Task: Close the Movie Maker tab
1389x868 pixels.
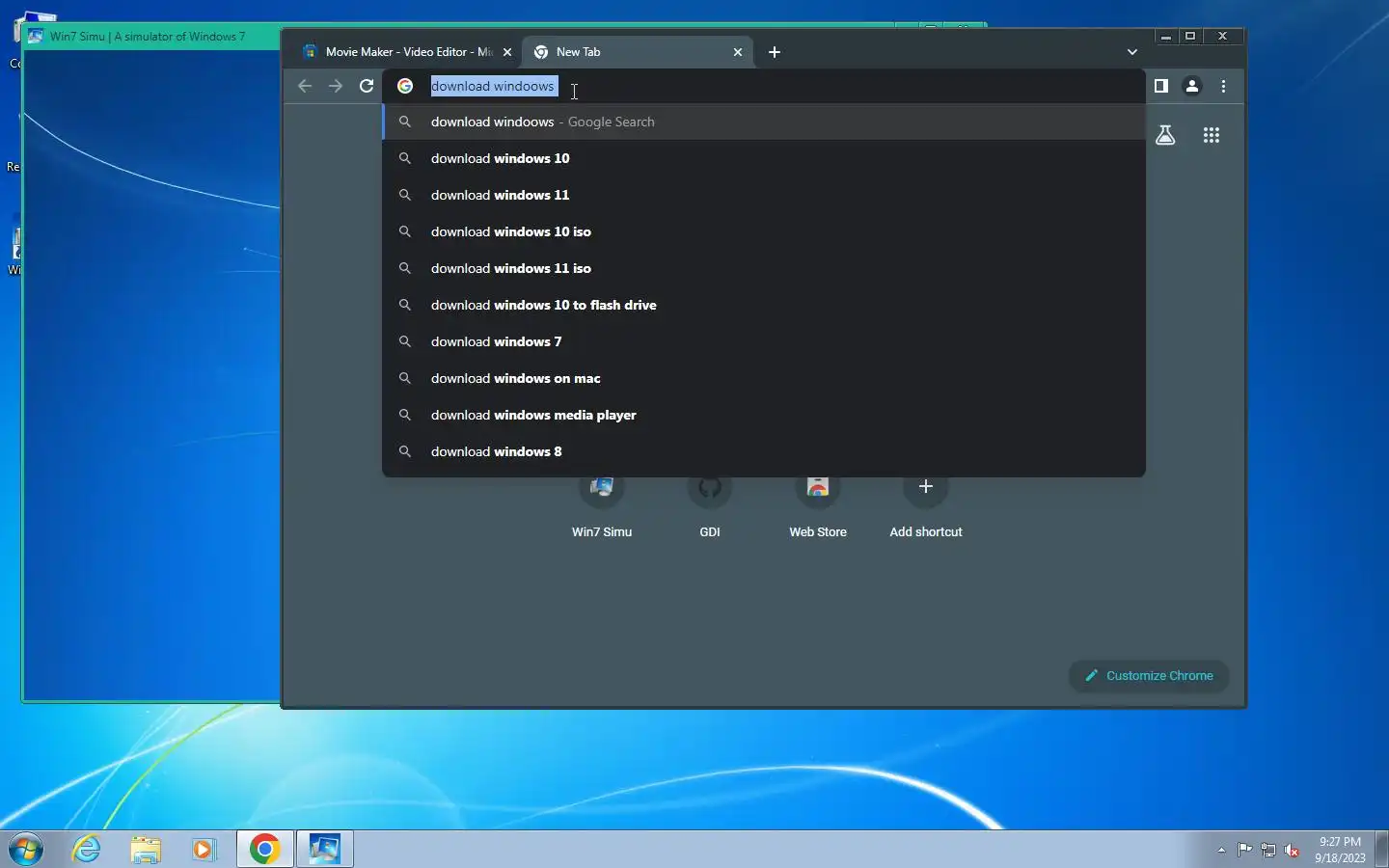Action: click(x=507, y=52)
